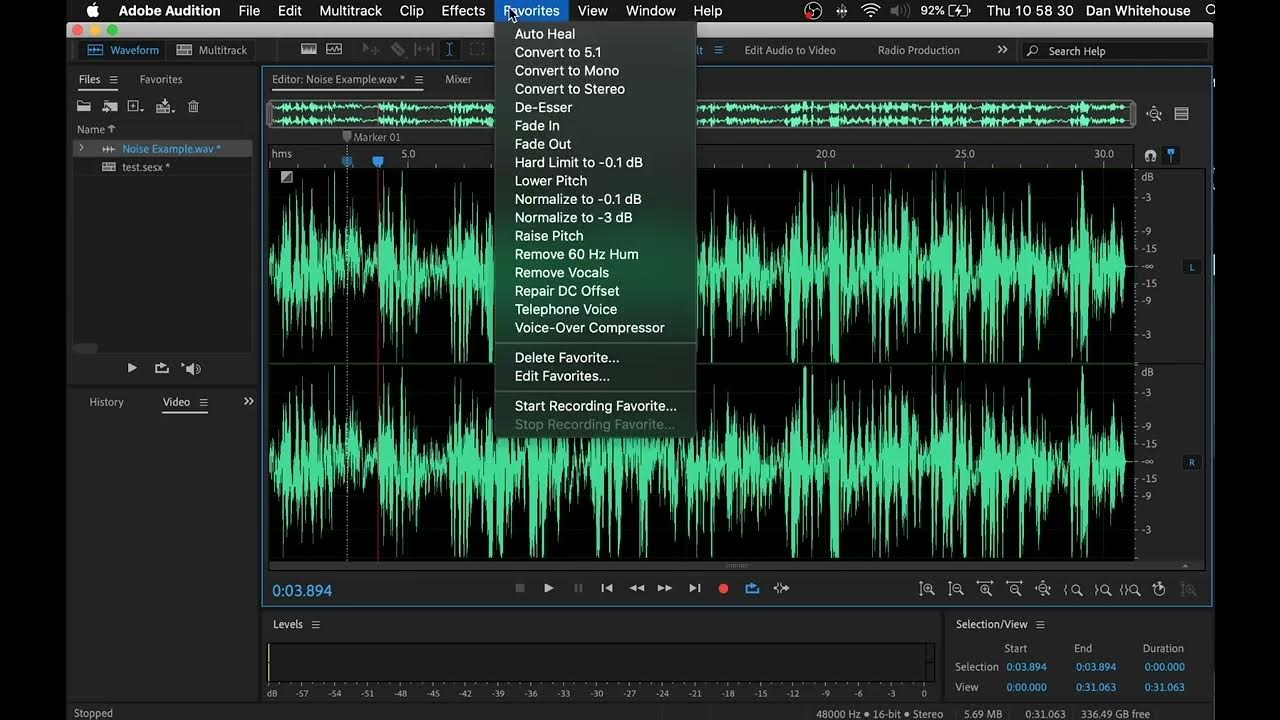Image resolution: width=1280 pixels, height=720 pixels.
Task: Click the red Record button
Action: [723, 588]
